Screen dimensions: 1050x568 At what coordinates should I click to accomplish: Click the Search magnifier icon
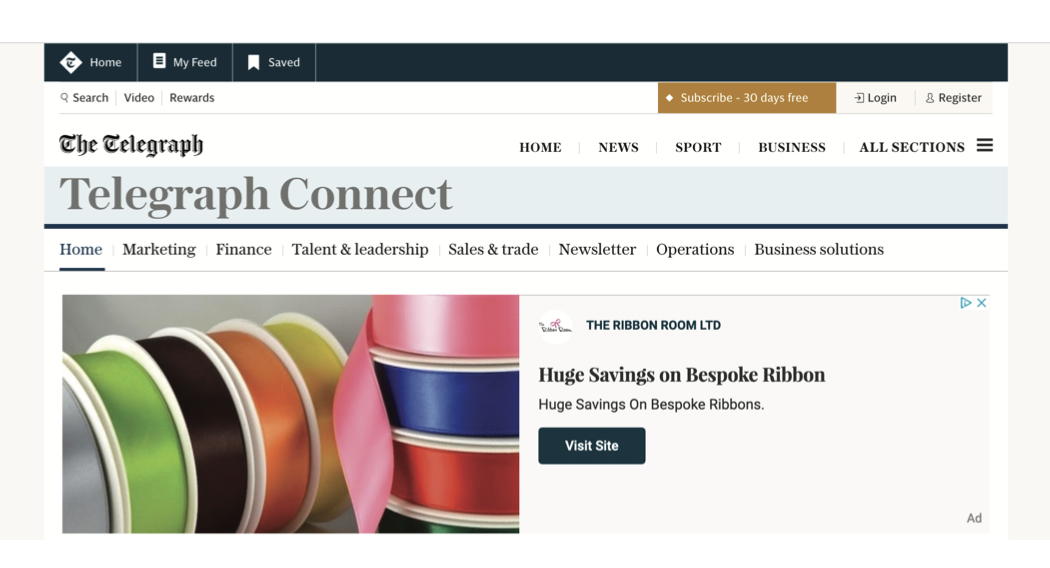tap(64, 98)
